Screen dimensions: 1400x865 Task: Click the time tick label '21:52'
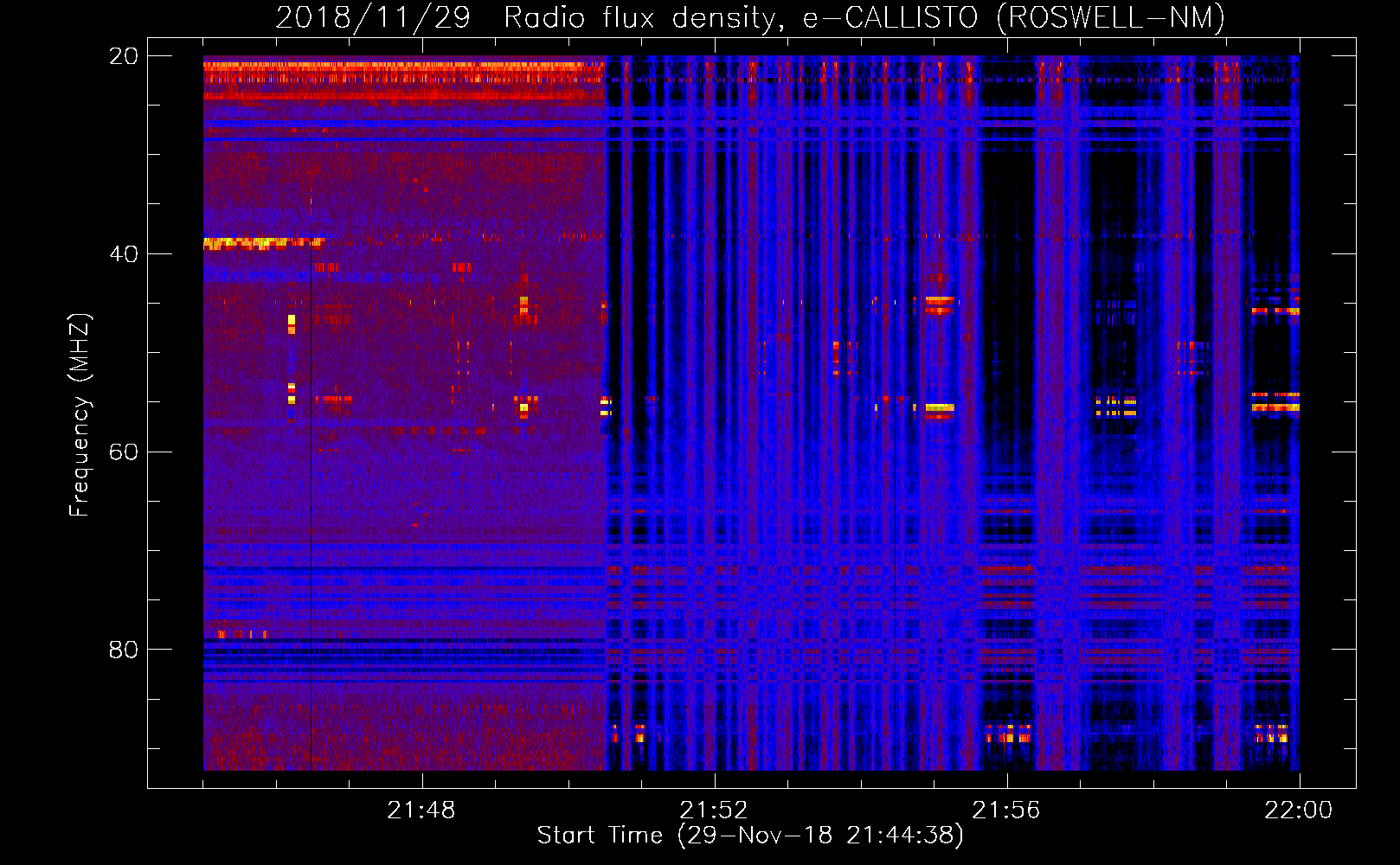click(x=714, y=811)
